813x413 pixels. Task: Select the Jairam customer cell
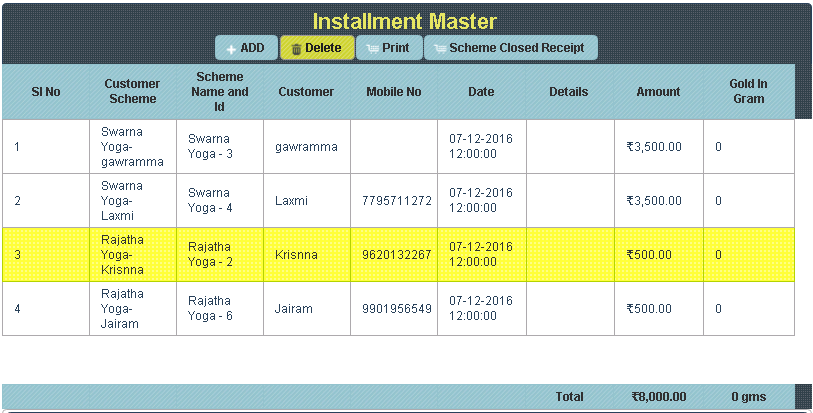point(294,309)
